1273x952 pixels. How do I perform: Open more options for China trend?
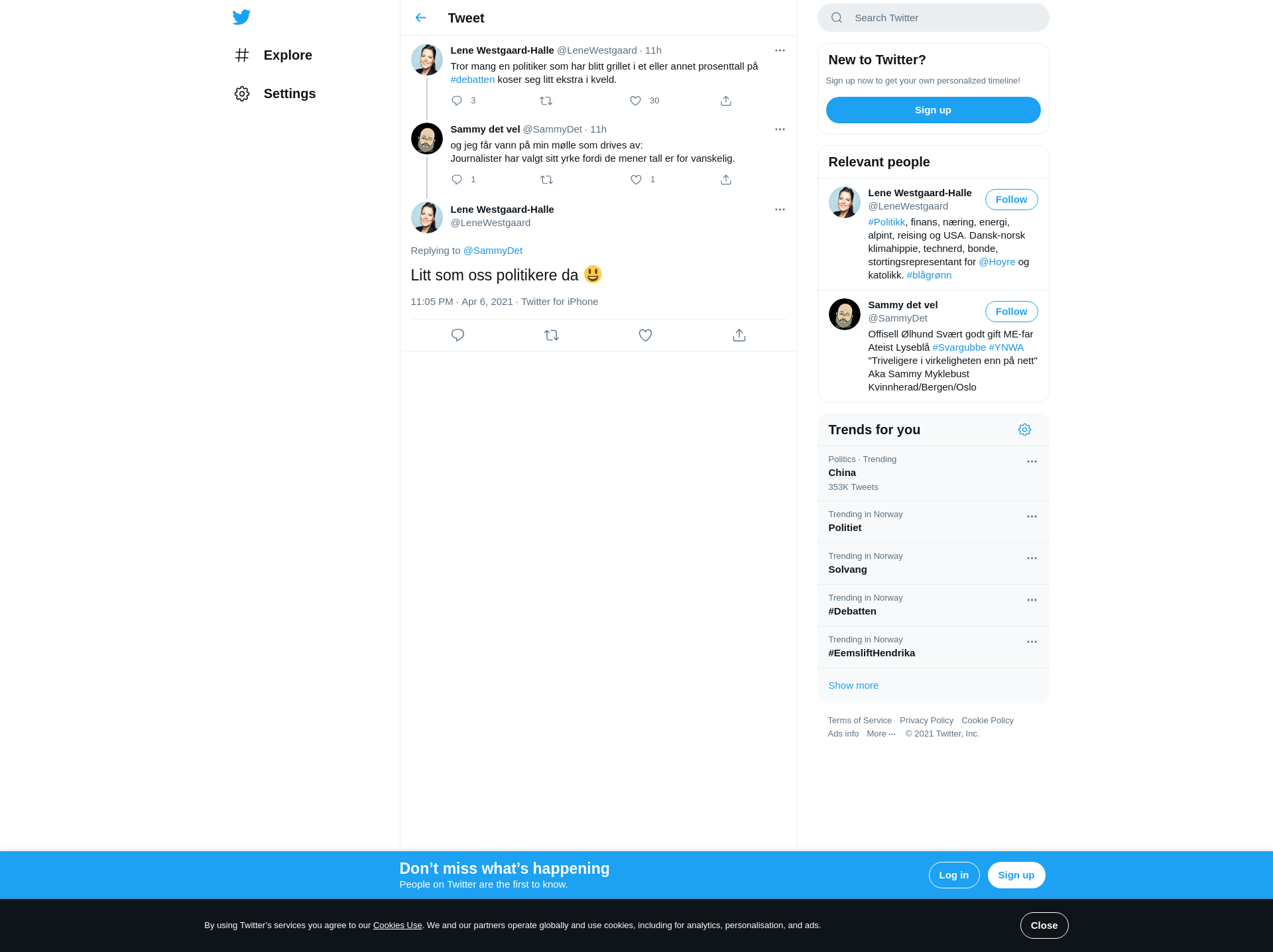tap(1032, 461)
